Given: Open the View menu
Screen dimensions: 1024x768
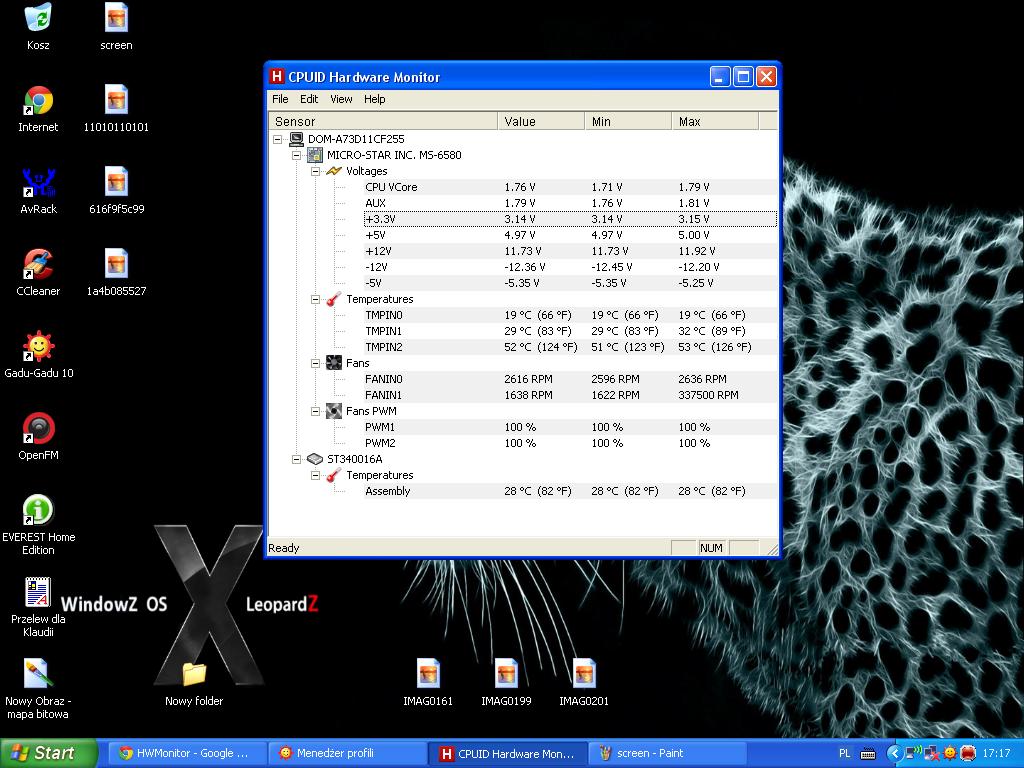Looking at the screenshot, I should (341, 99).
